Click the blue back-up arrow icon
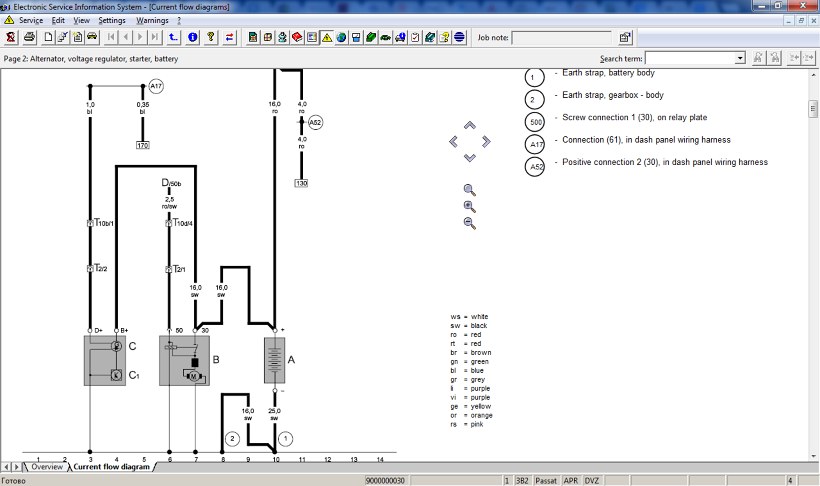The height and width of the screenshot is (486, 820). pos(173,37)
